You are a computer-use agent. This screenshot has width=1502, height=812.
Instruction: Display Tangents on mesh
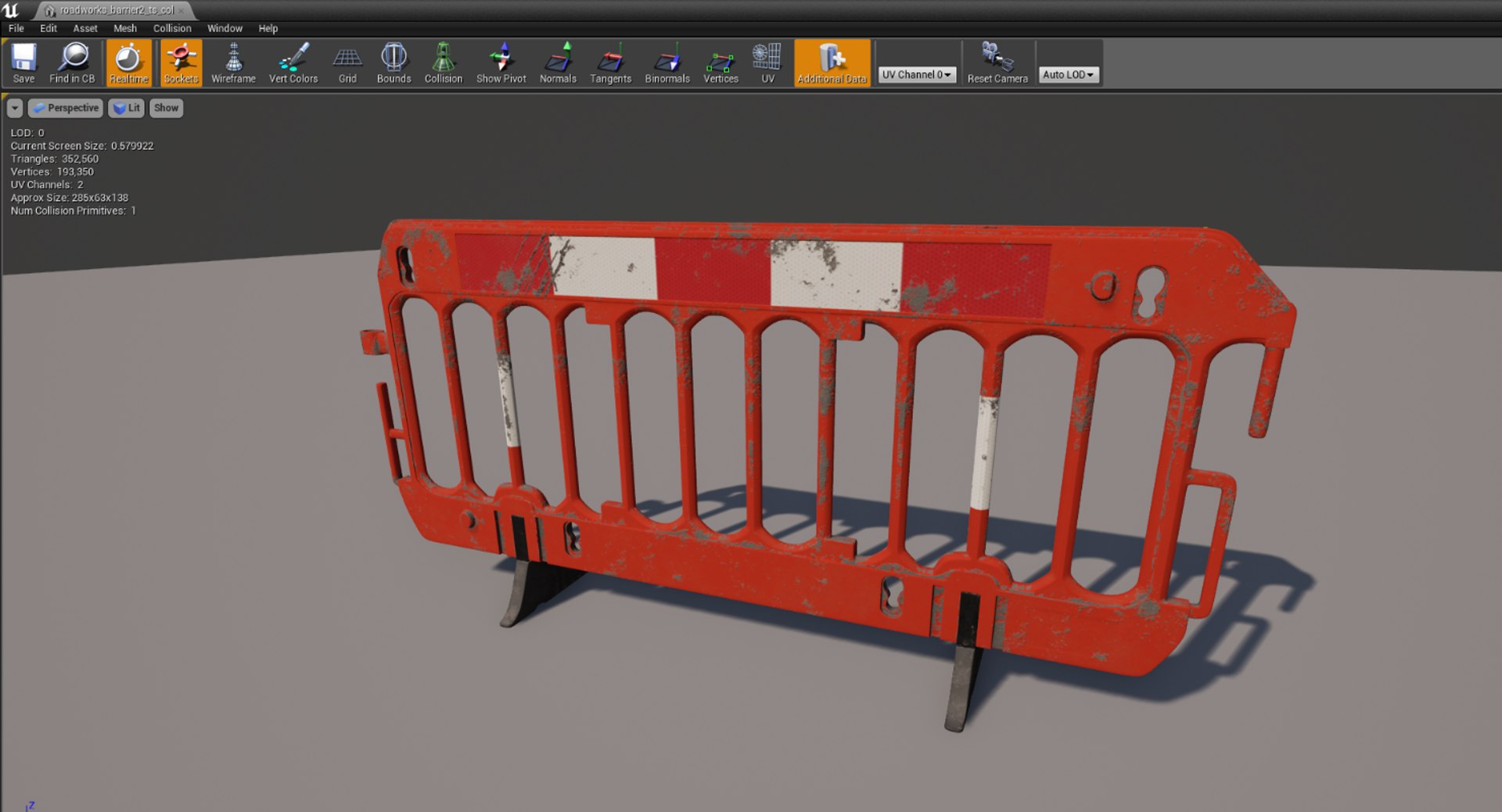[x=610, y=63]
